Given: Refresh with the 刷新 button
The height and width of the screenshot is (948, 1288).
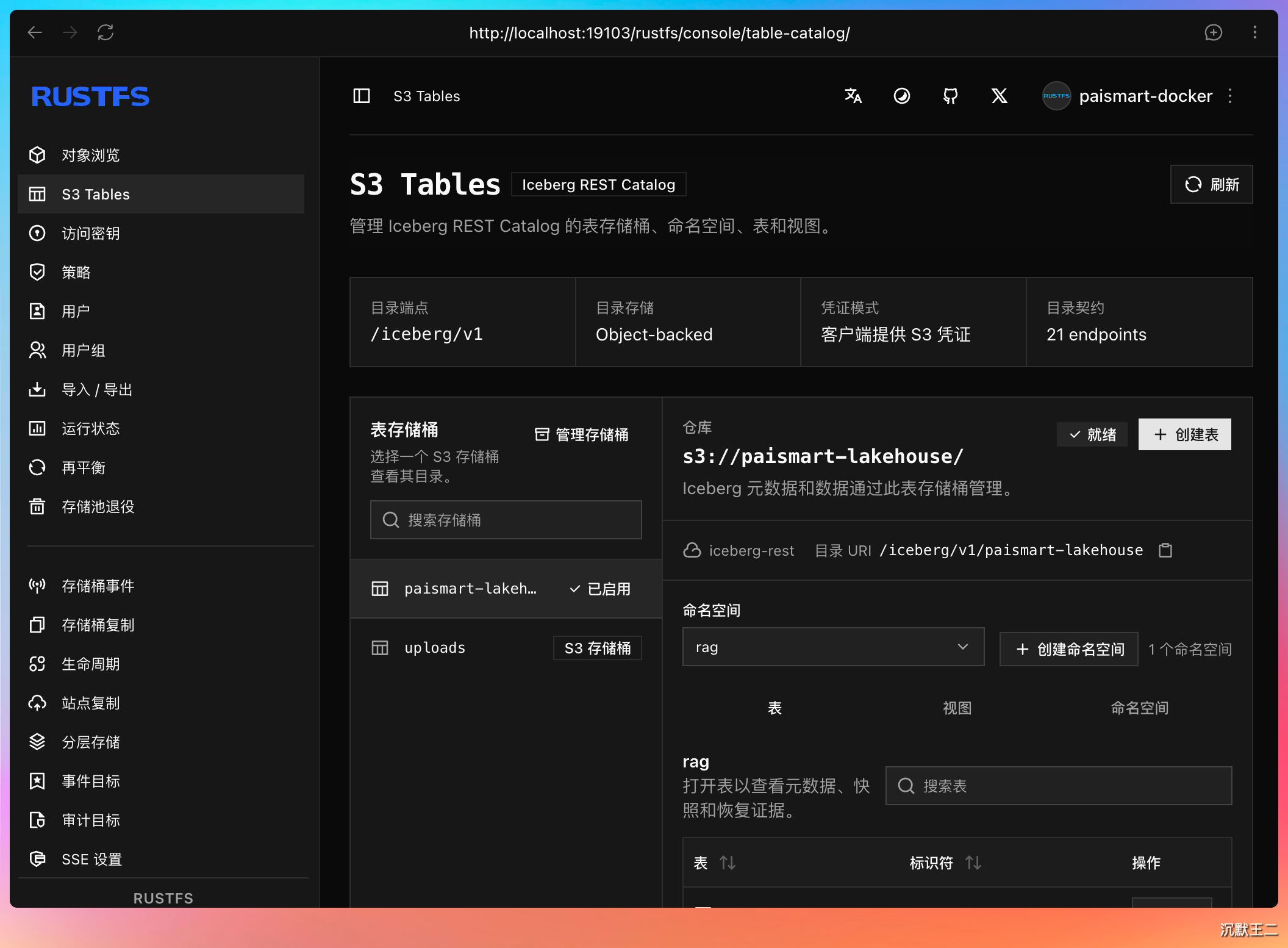Looking at the screenshot, I should click(1211, 184).
